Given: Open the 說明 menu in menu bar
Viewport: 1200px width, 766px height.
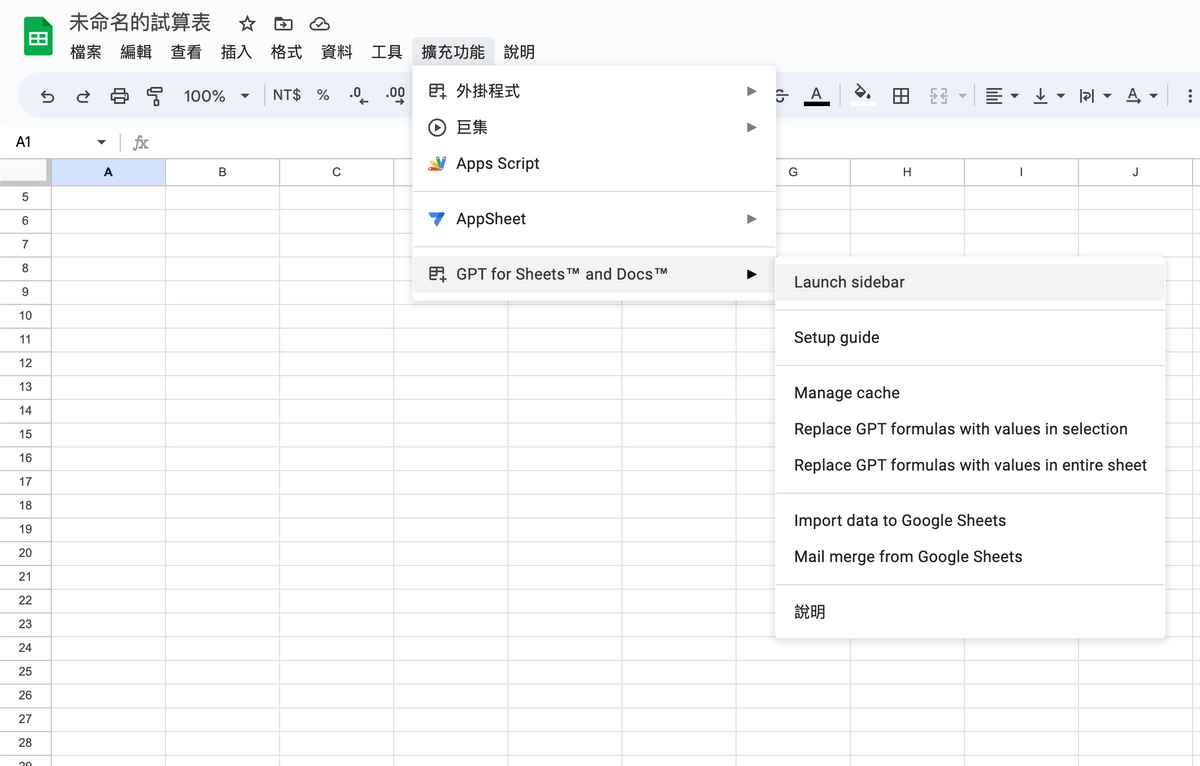Looking at the screenshot, I should [x=519, y=52].
